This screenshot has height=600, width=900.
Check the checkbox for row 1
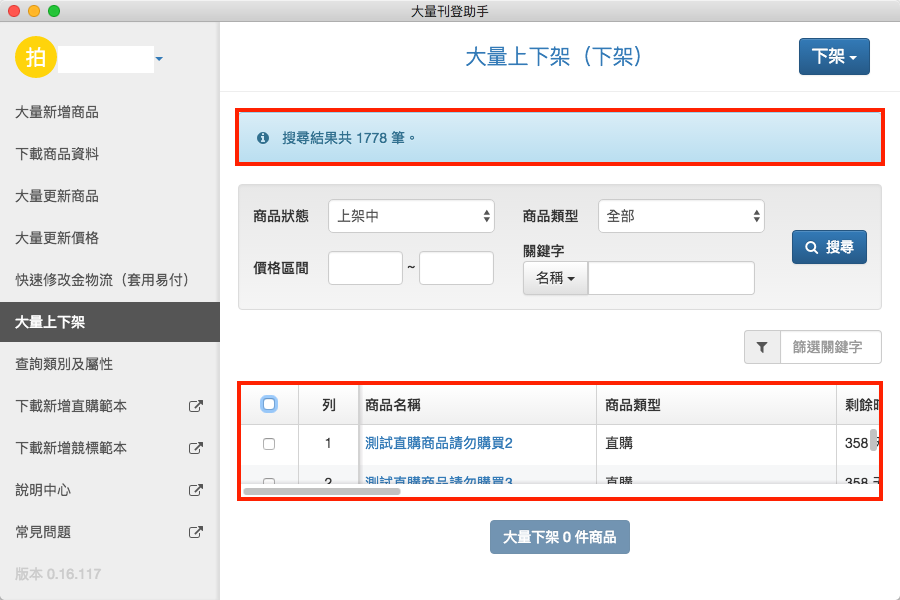point(268,443)
